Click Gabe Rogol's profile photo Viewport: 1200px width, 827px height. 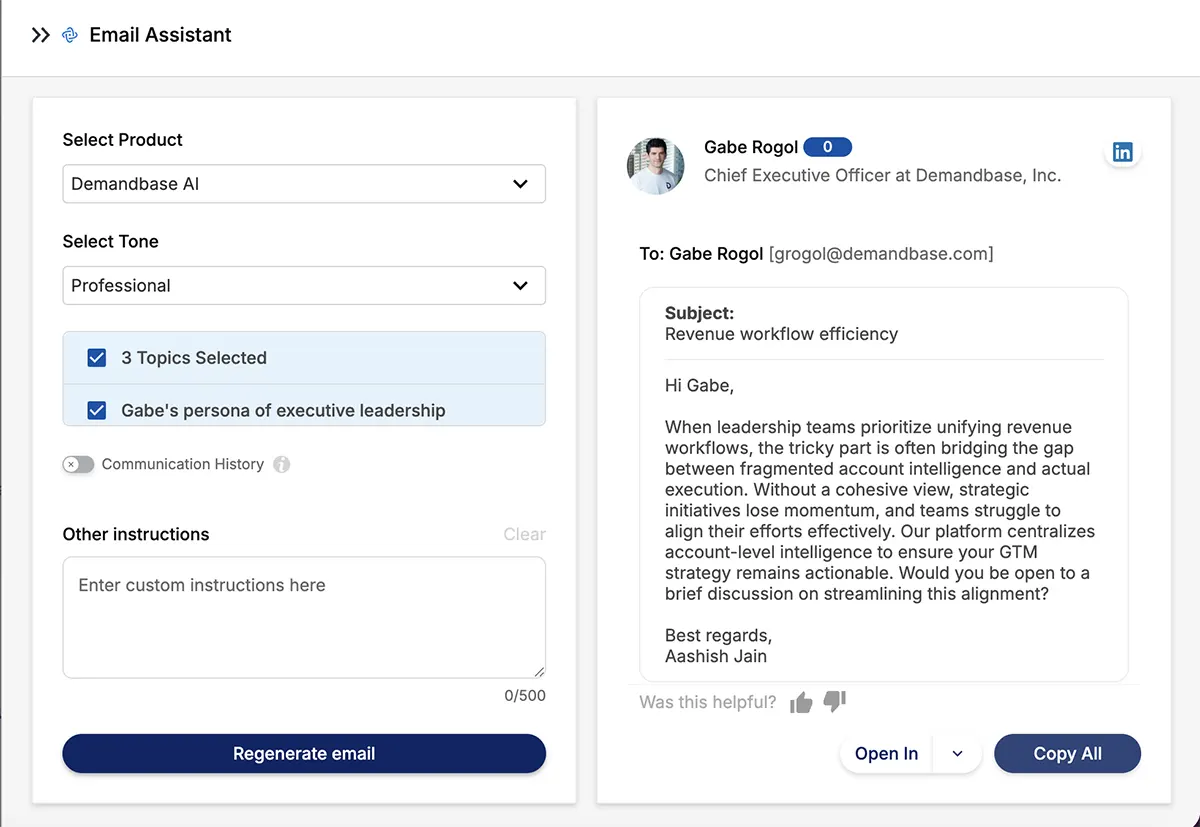(656, 165)
